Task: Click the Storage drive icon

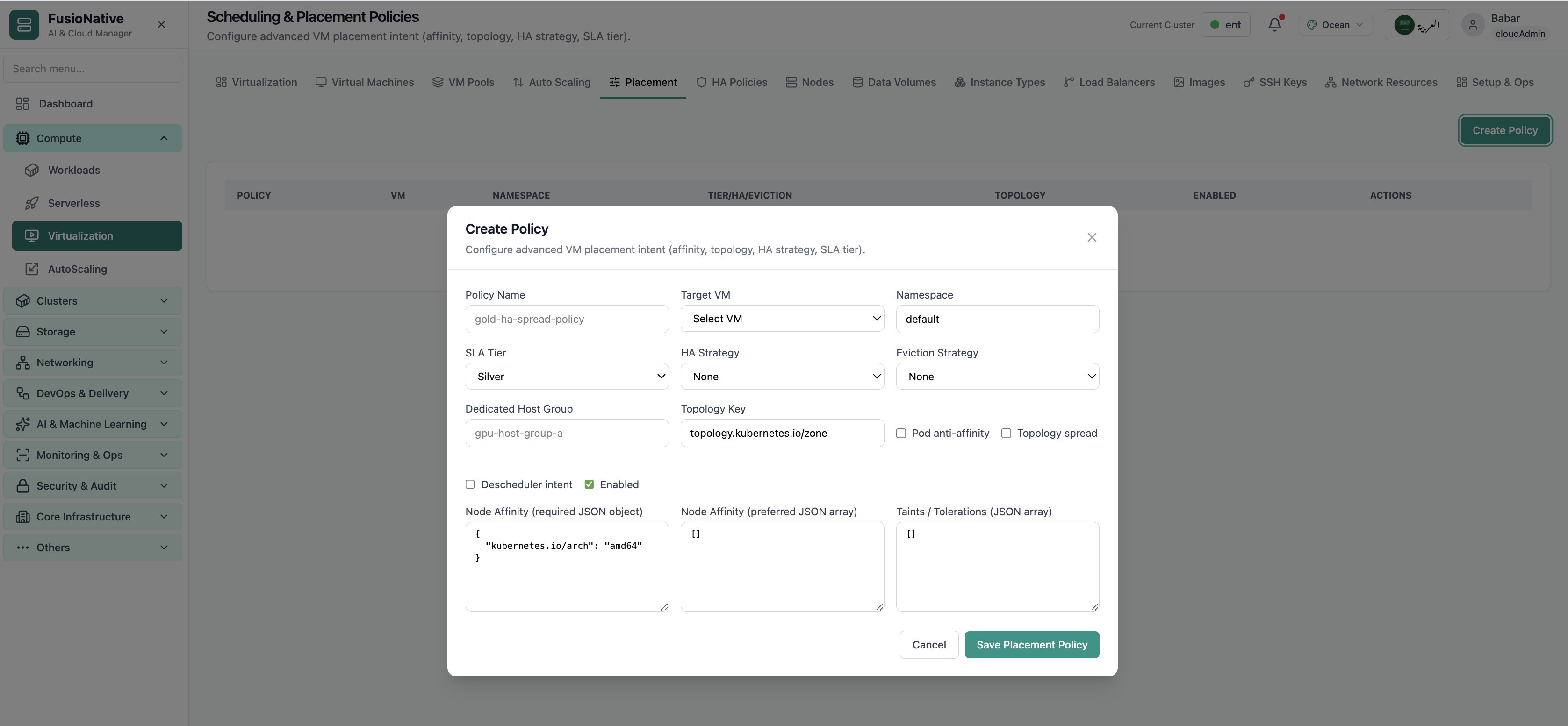Action: point(22,332)
